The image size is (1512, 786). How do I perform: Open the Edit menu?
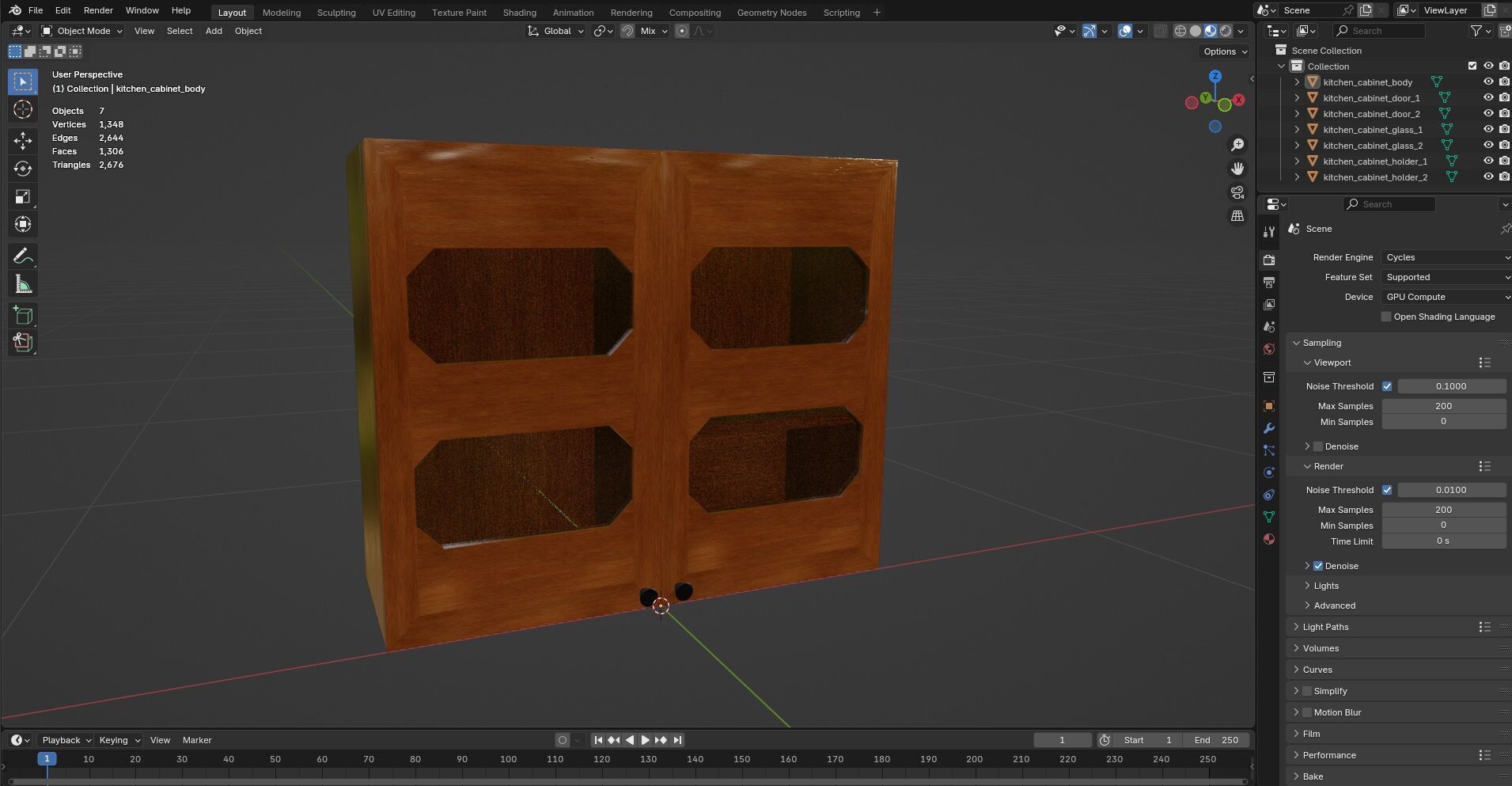click(x=63, y=10)
